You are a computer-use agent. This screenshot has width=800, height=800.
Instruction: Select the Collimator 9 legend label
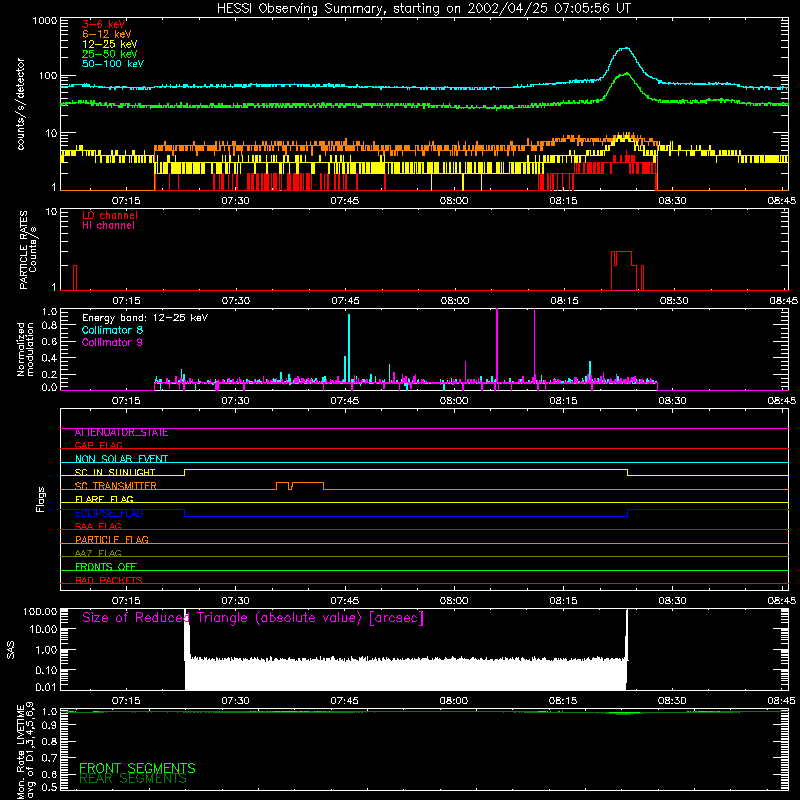tap(112, 342)
